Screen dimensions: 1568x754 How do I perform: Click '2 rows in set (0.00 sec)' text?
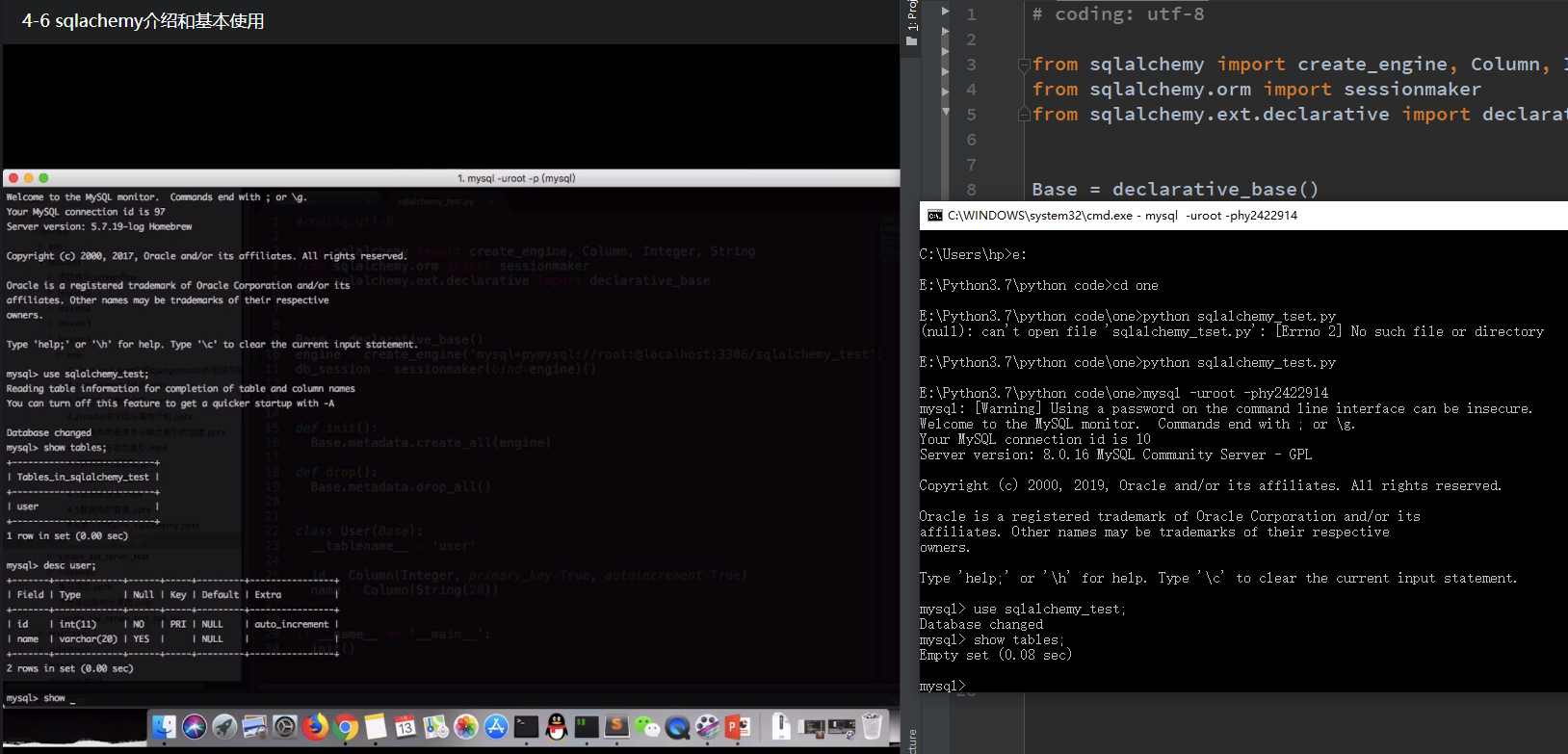[69, 668]
